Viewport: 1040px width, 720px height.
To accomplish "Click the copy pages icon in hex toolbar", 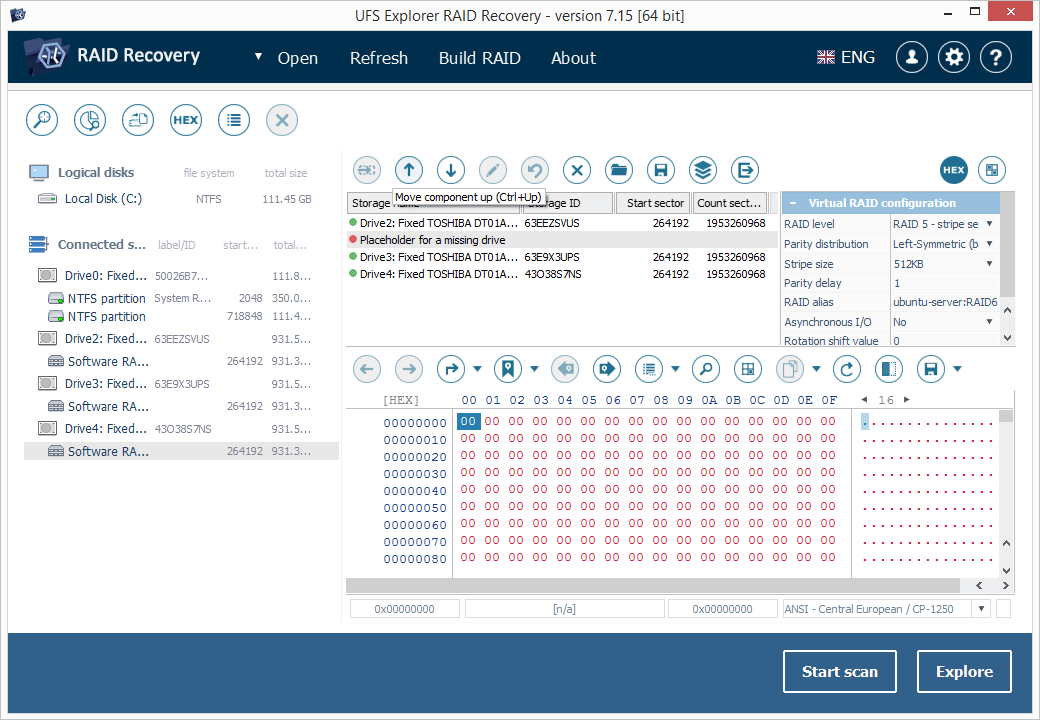I will point(789,369).
